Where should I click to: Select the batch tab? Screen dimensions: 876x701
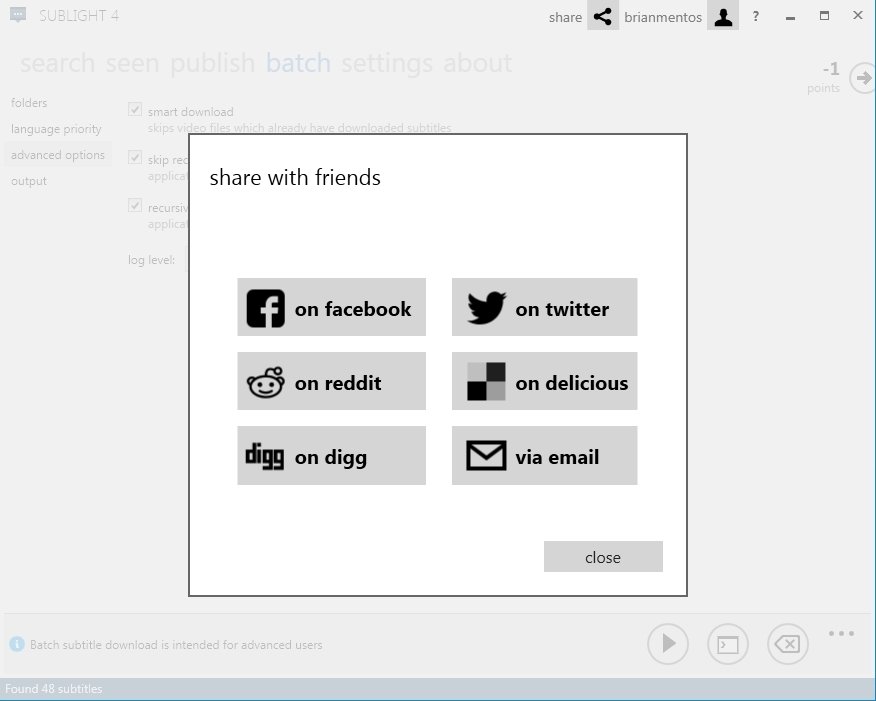(298, 63)
